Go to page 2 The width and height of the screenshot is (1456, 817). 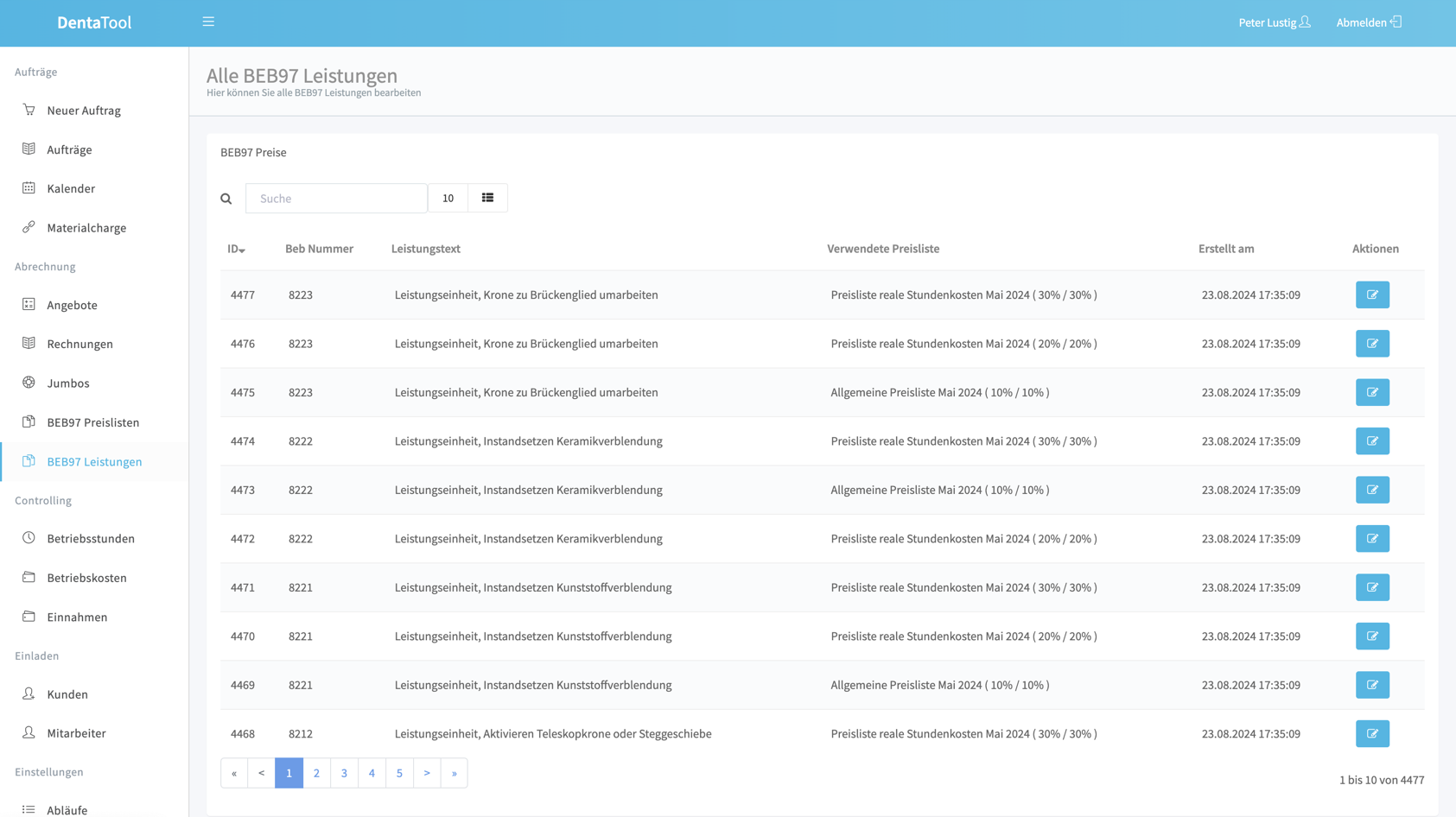tap(316, 773)
